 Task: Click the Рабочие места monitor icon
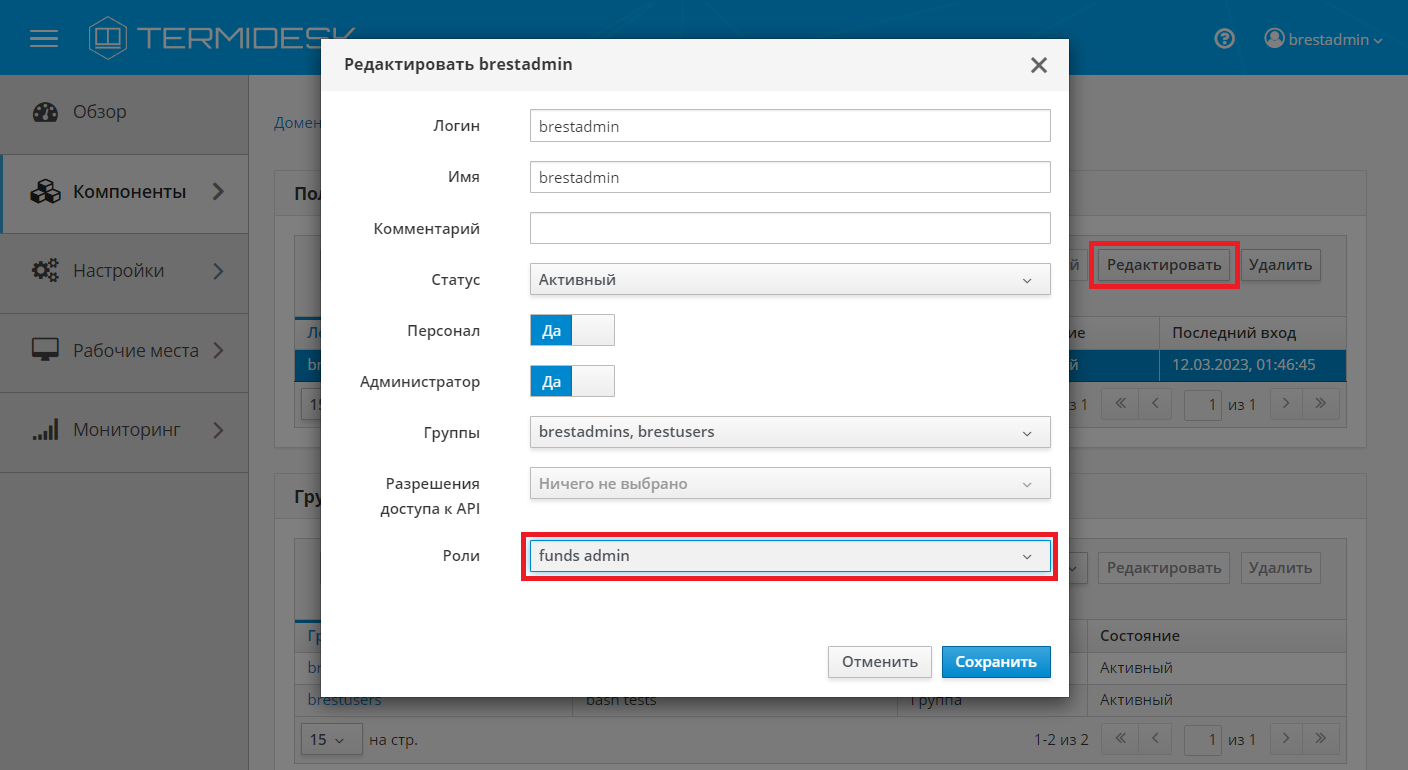(x=46, y=351)
